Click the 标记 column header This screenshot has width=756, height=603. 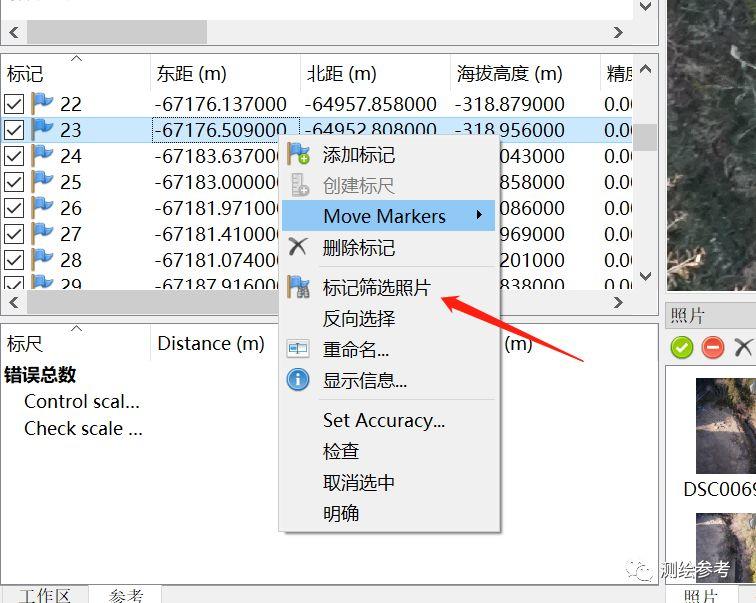pos(76,74)
